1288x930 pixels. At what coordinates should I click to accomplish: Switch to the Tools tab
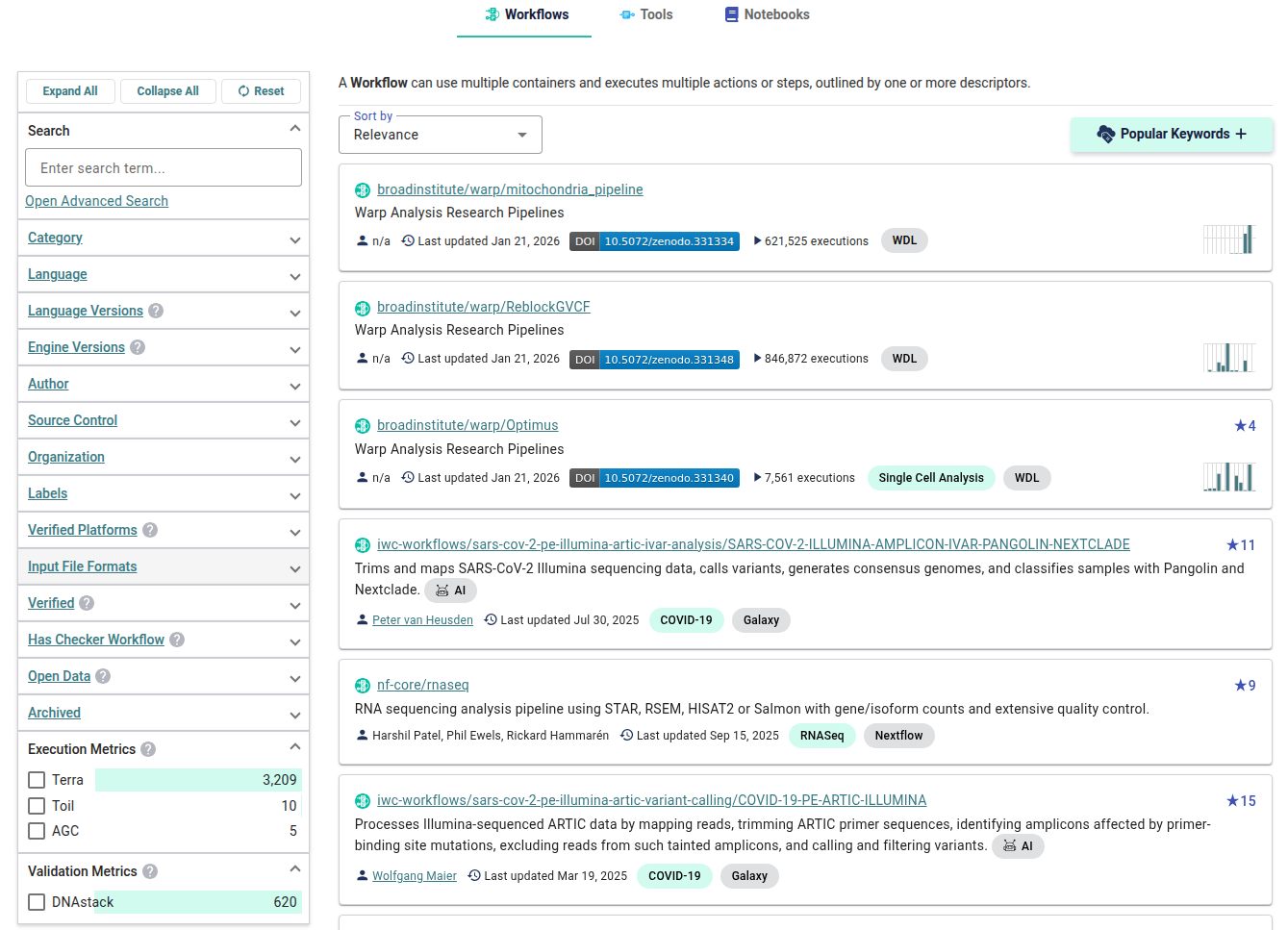coord(646,14)
